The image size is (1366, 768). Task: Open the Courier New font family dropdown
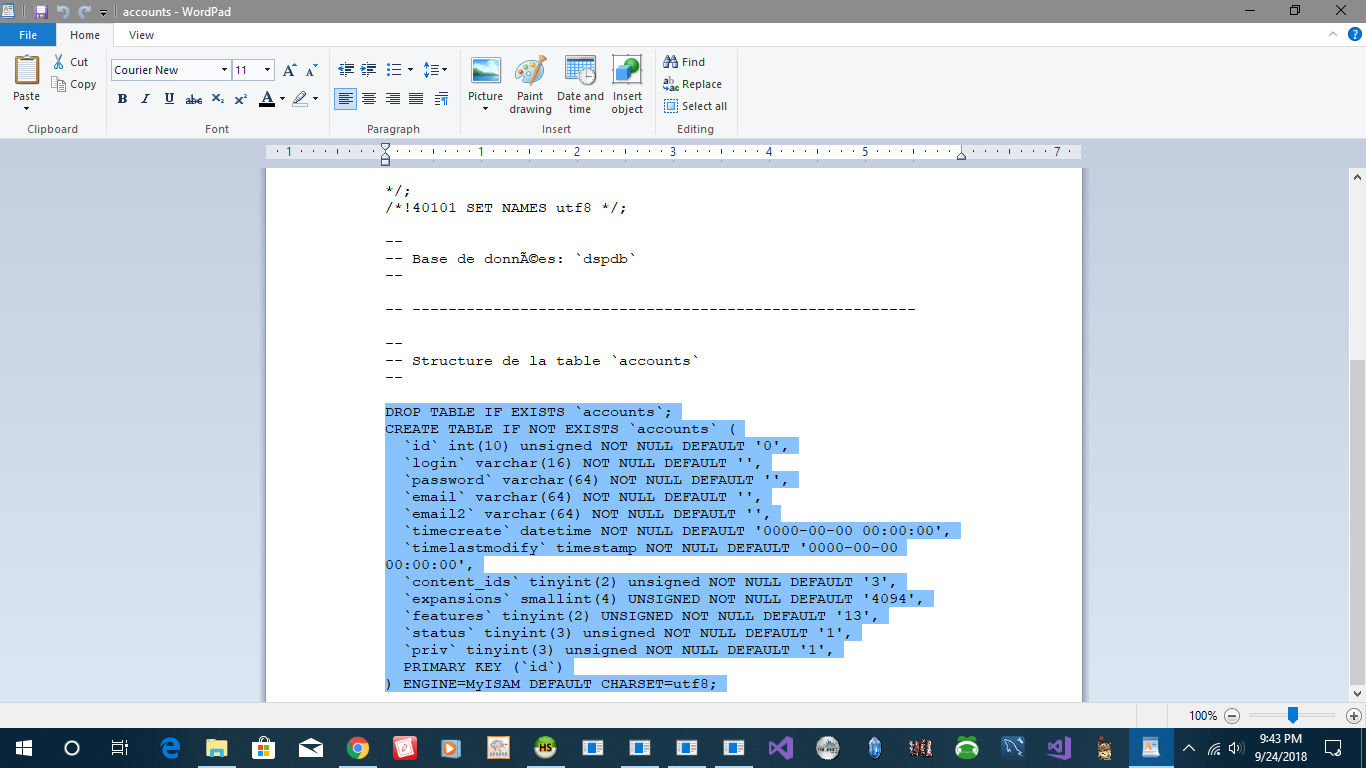[224, 70]
